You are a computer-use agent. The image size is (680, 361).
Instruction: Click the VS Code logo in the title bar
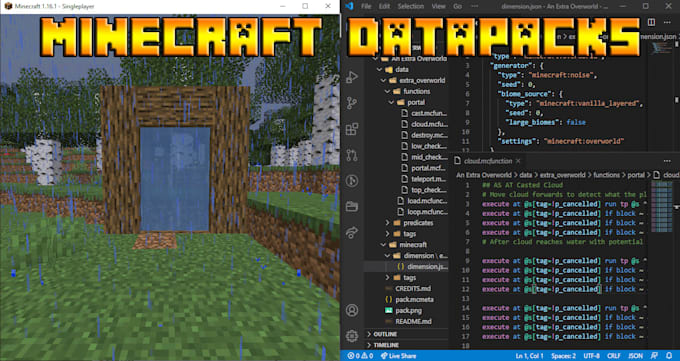pyautogui.click(x=350, y=6)
